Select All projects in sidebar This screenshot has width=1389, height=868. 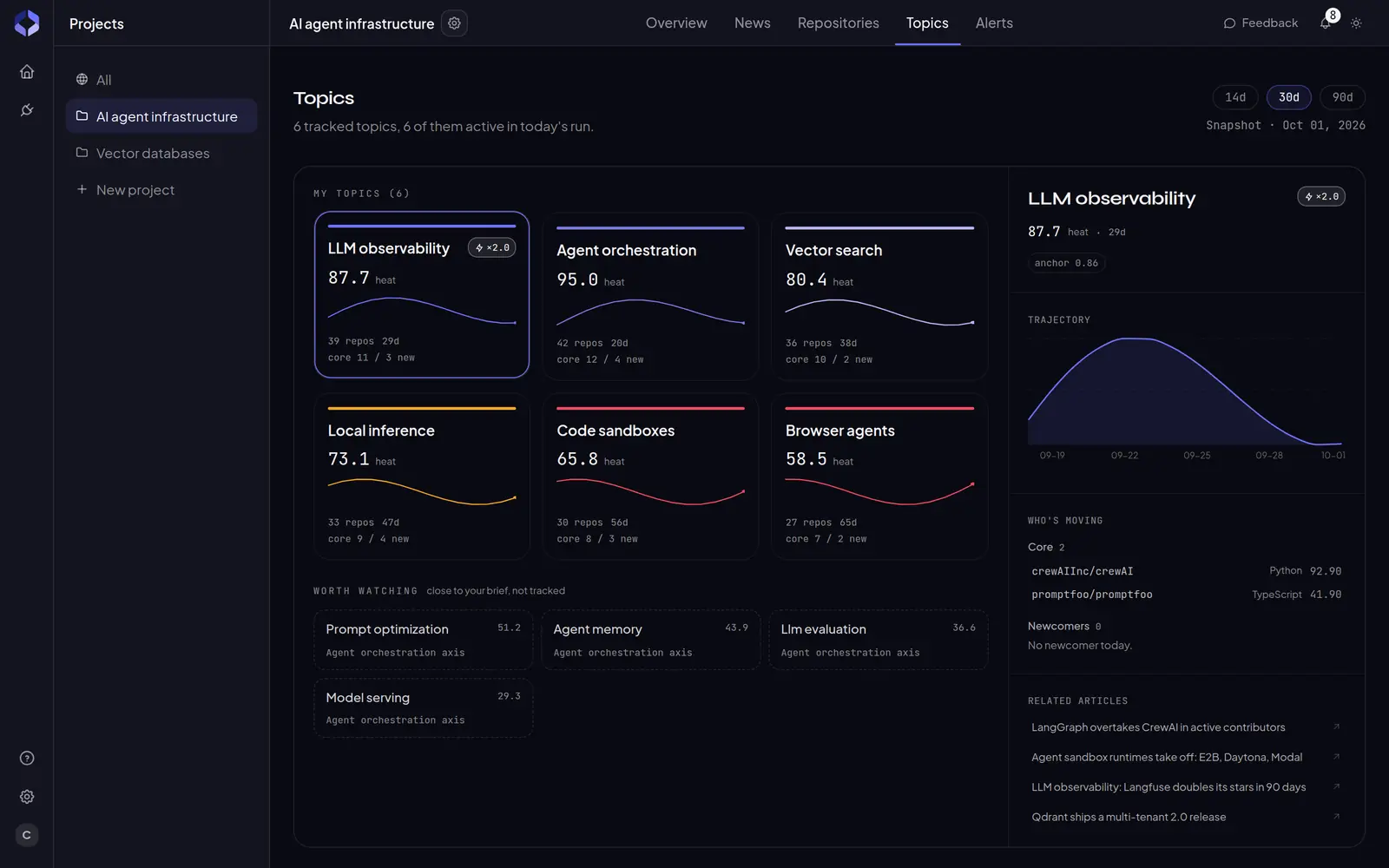pyautogui.click(x=161, y=80)
